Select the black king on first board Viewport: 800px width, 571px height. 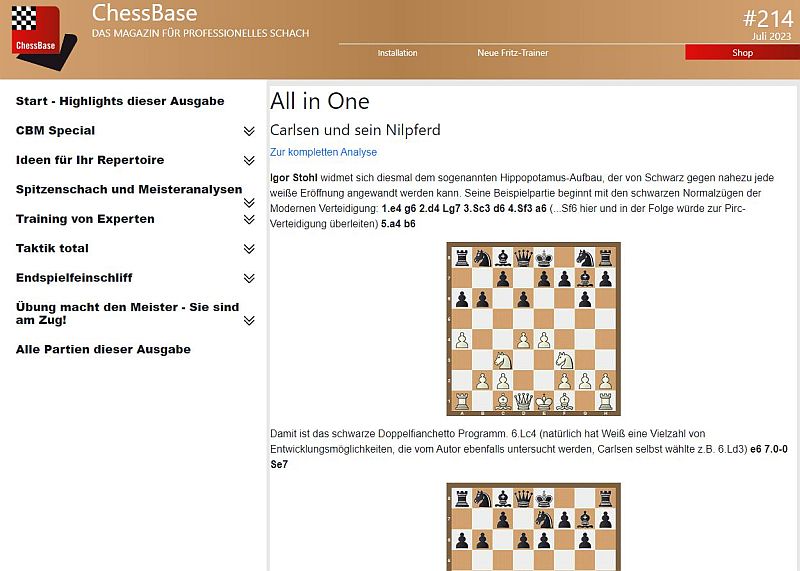(542, 256)
